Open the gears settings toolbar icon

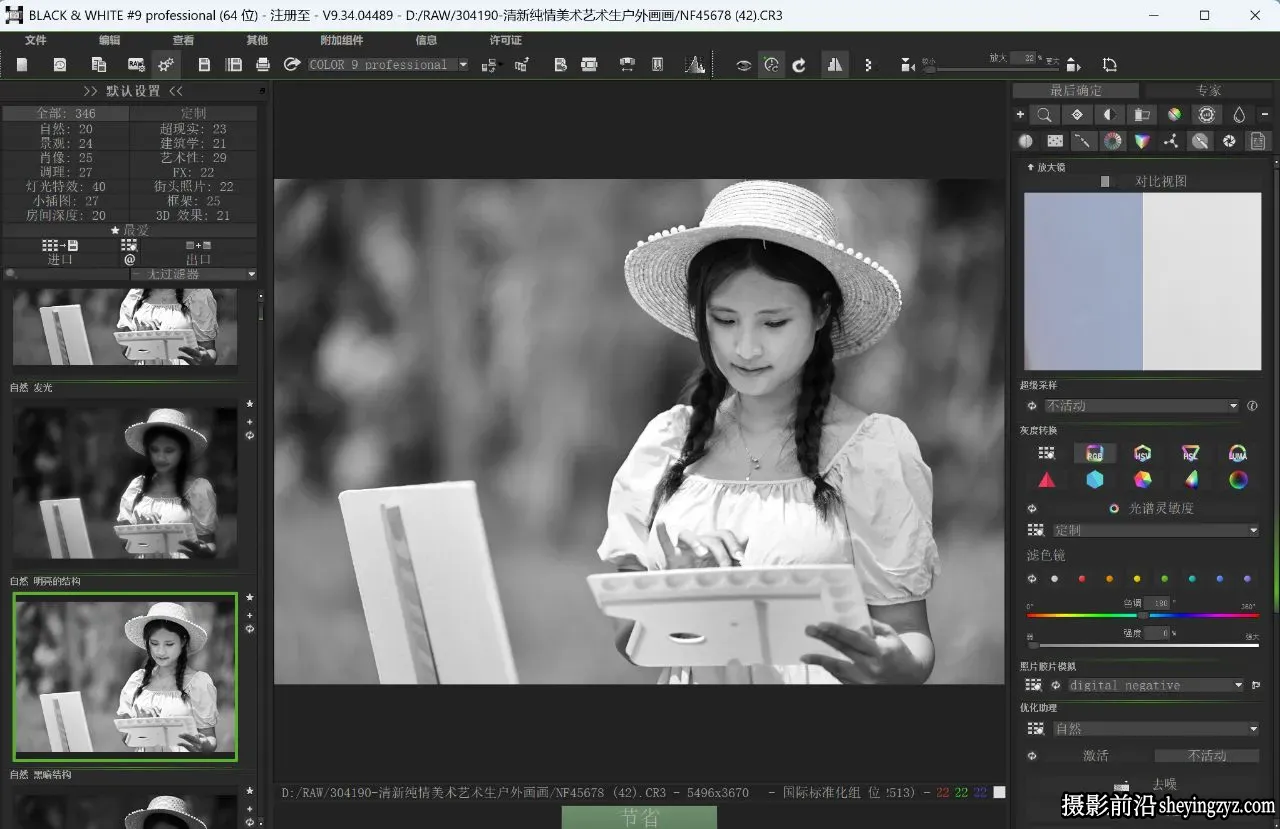coord(166,65)
